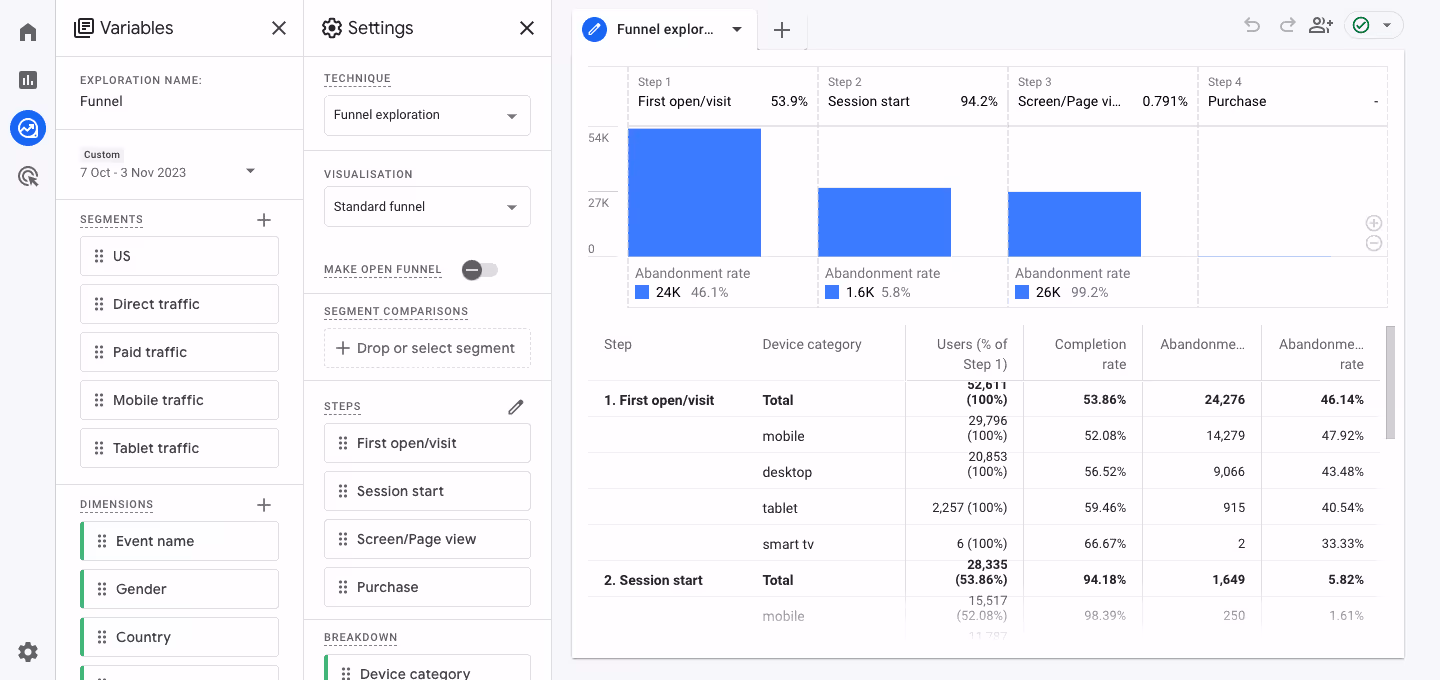Click the pencil icon on Funnel tab

coord(594,29)
